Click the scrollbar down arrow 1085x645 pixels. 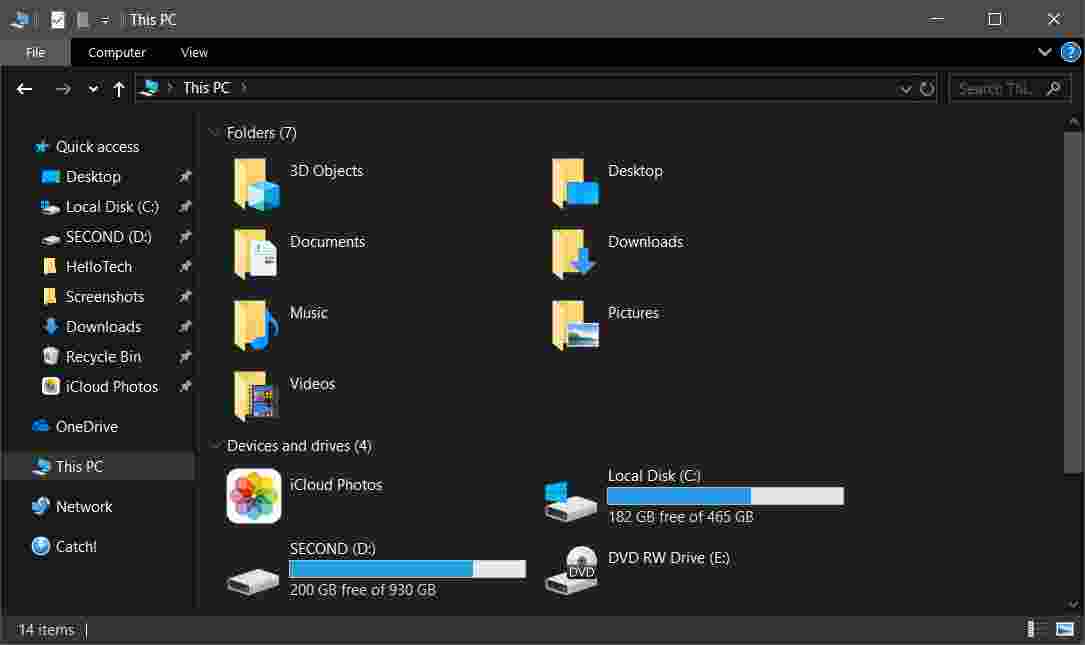point(1073,605)
